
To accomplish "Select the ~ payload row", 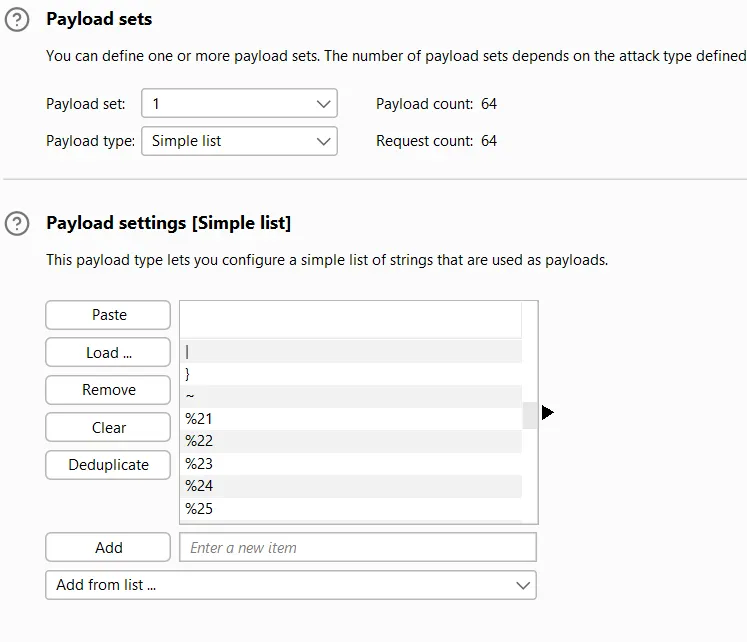I will click(x=350, y=396).
